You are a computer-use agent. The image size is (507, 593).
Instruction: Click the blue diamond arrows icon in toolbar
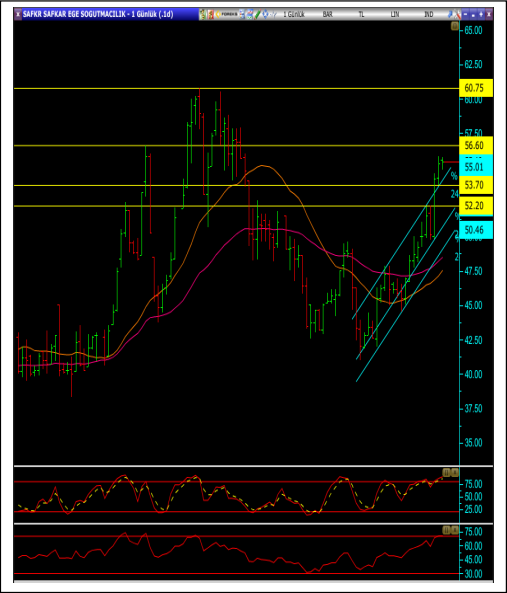[x=265, y=14]
